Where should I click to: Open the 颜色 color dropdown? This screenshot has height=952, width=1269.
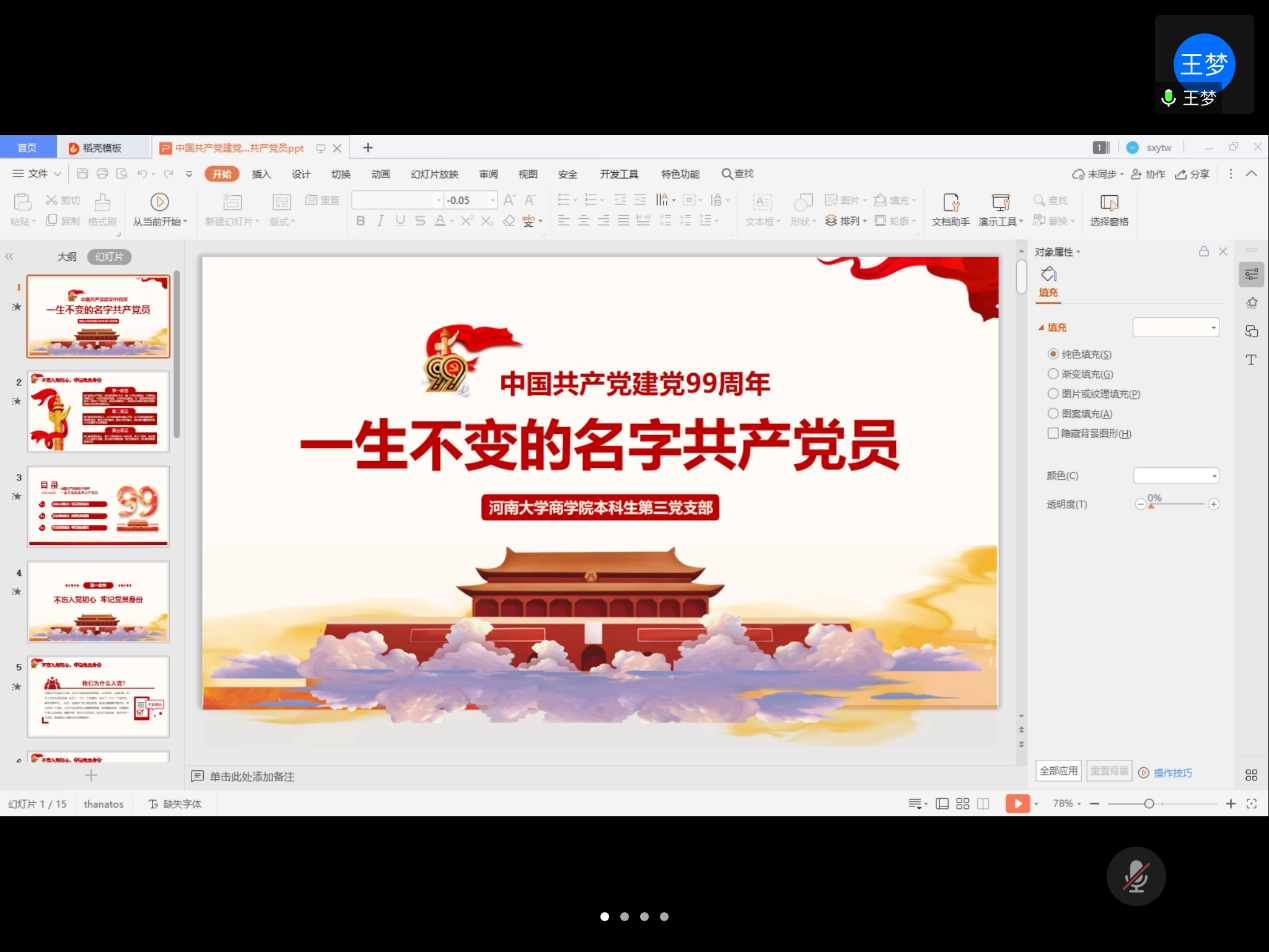[x=1176, y=476]
